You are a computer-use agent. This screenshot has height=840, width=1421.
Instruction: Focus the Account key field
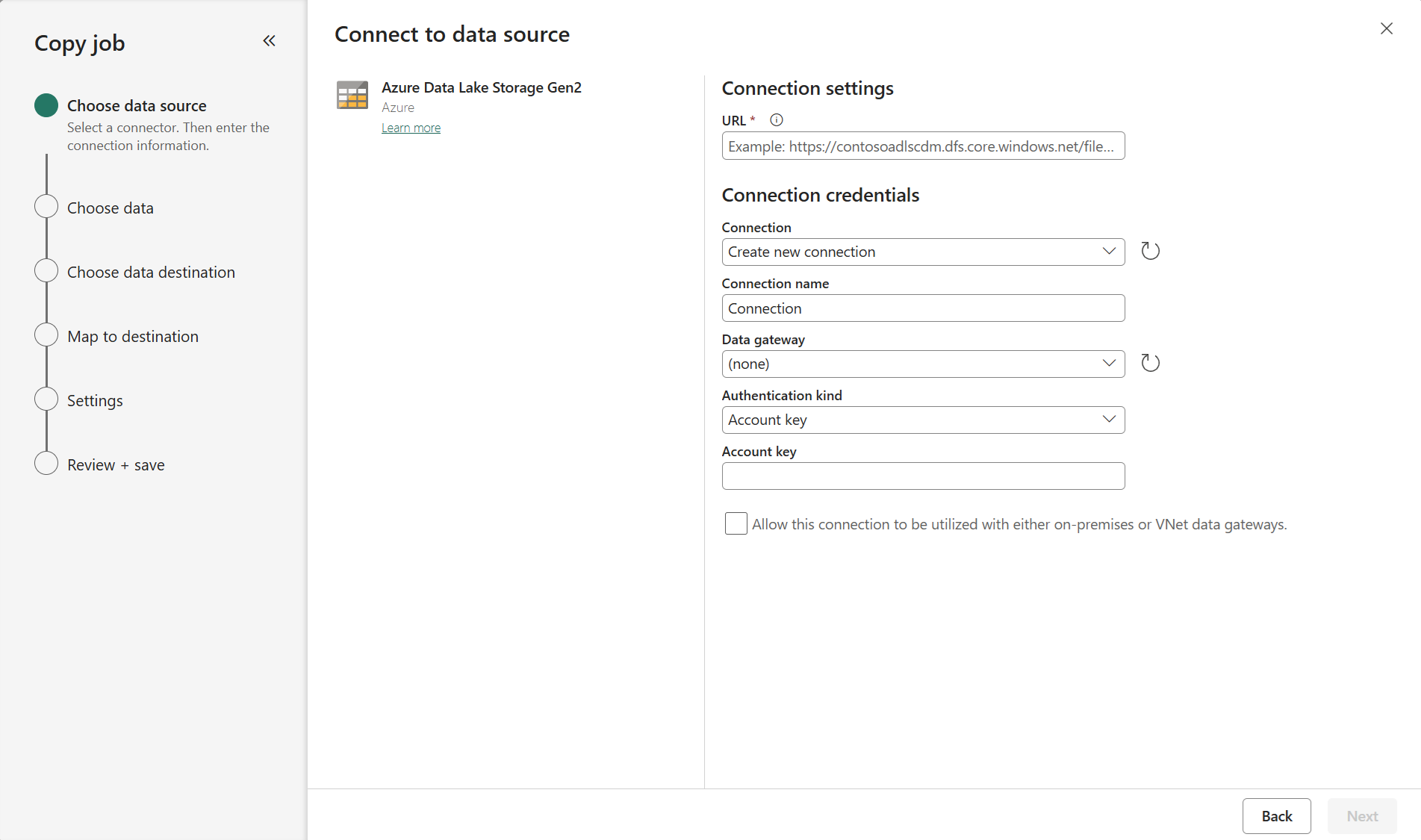pos(923,476)
